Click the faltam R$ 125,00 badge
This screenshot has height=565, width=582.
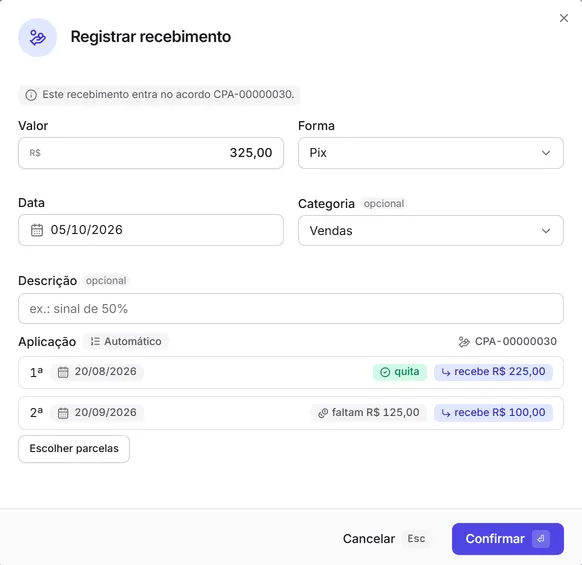(369, 413)
